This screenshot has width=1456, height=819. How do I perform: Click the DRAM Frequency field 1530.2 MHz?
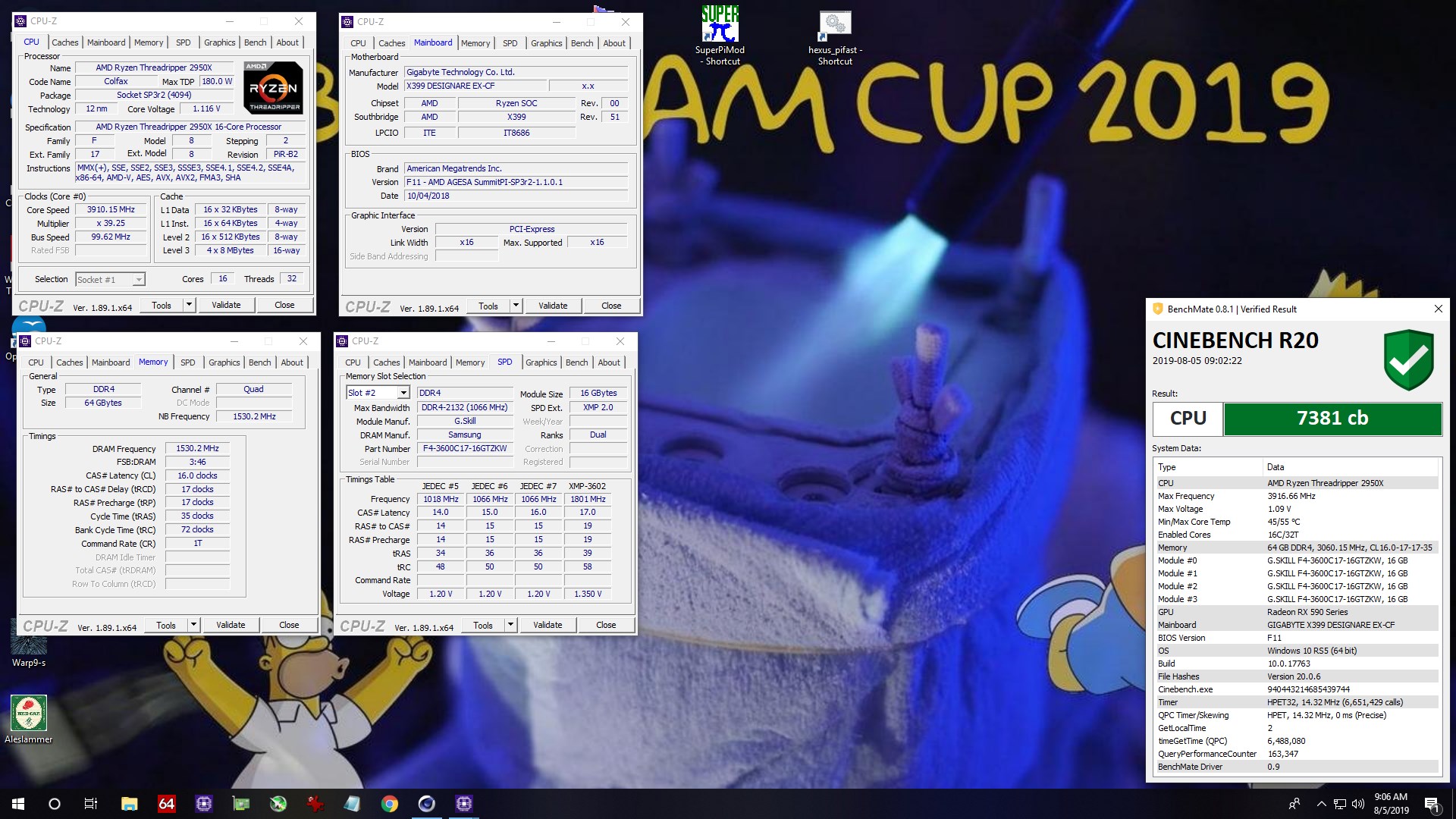click(x=197, y=448)
